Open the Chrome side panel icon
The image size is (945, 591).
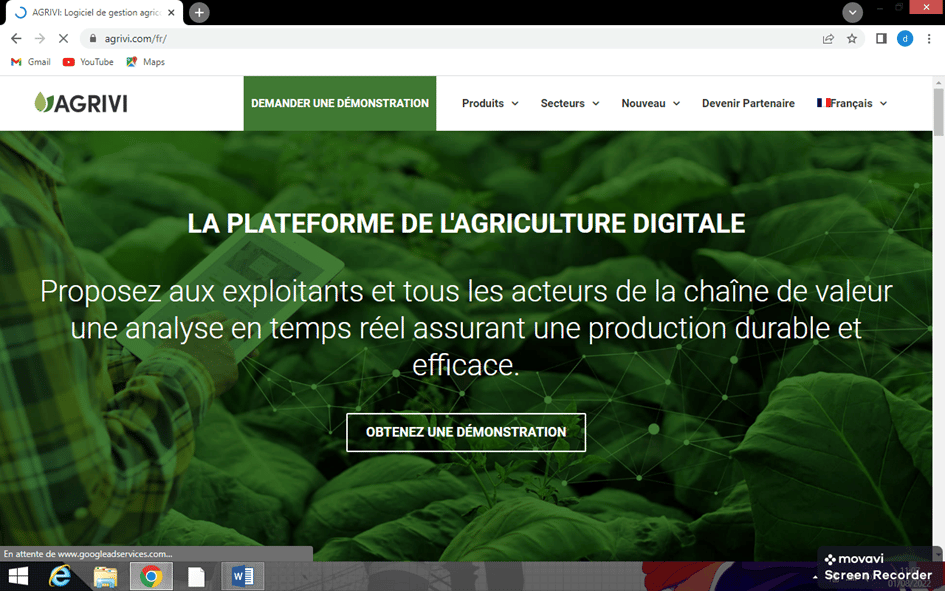click(881, 39)
